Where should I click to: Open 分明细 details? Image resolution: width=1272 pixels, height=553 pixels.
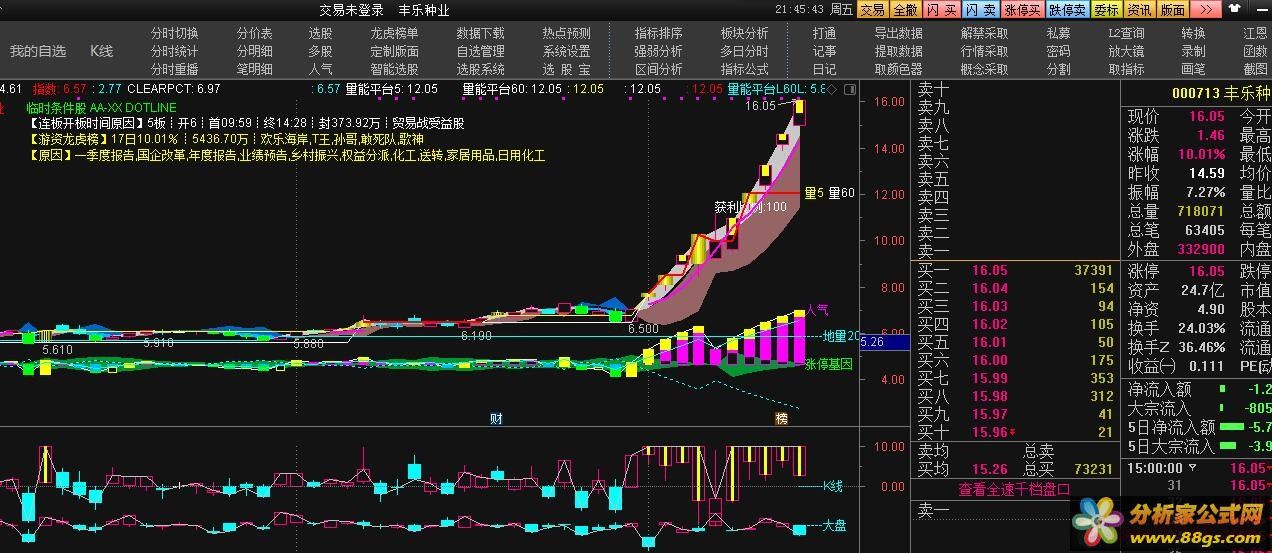click(254, 51)
